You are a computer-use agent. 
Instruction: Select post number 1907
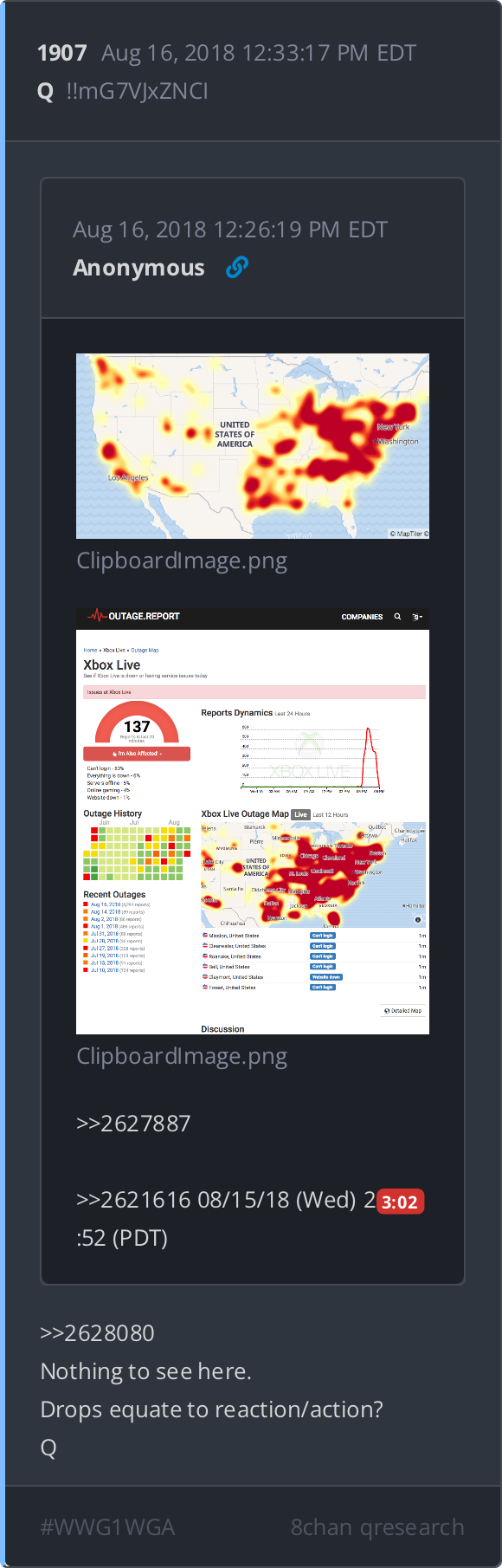(x=62, y=53)
